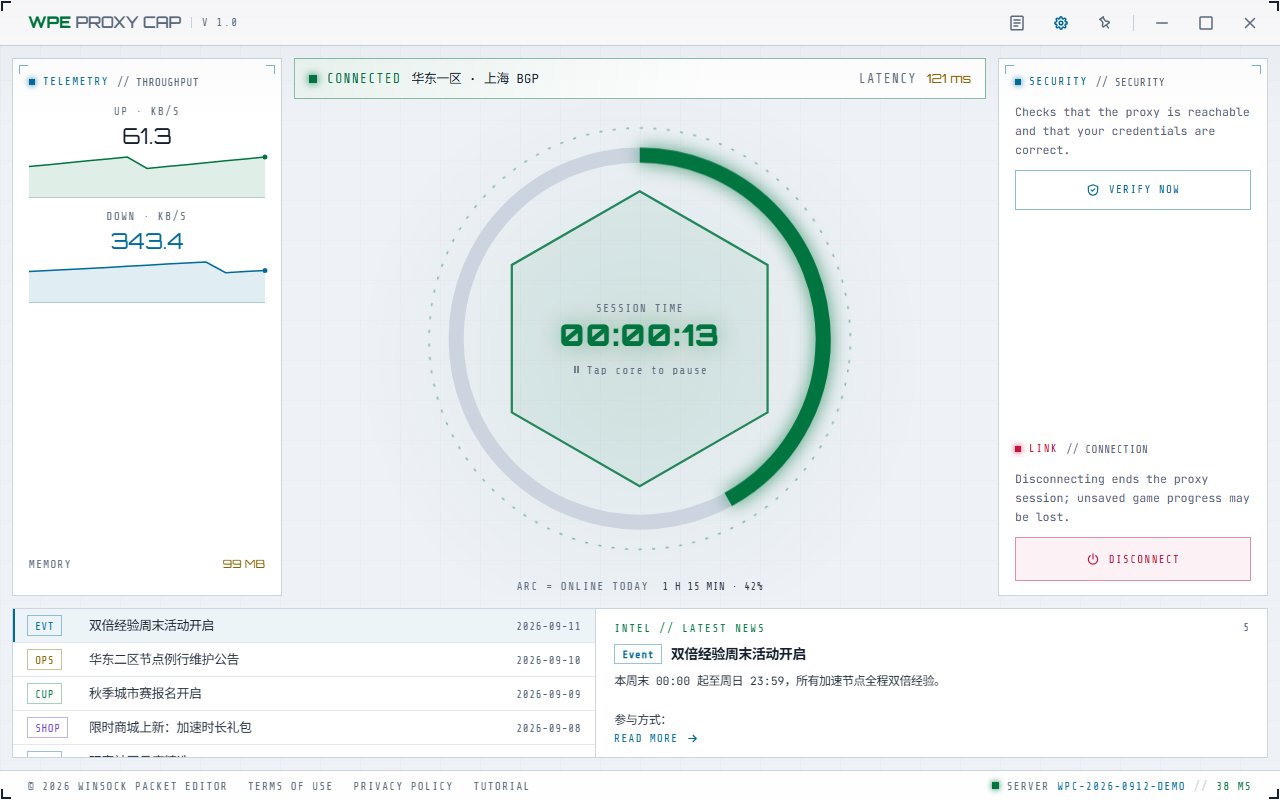The height and width of the screenshot is (800, 1280).
Task: Click the INTEL // LATEST NEWS header
Action: (689, 628)
